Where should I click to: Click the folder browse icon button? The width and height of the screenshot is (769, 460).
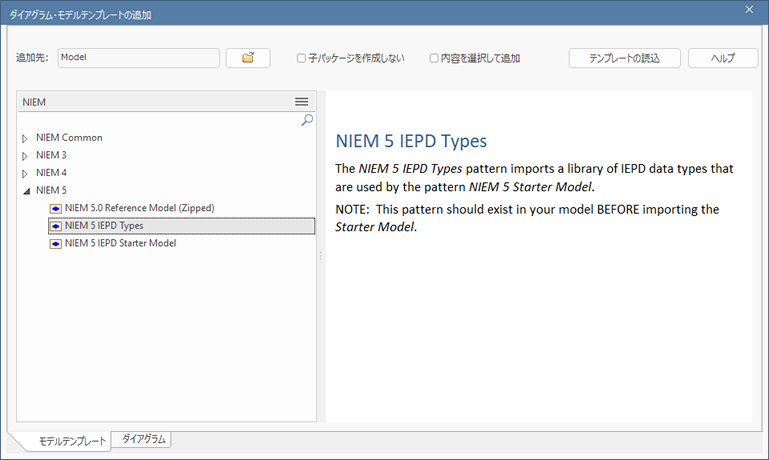[x=248, y=58]
